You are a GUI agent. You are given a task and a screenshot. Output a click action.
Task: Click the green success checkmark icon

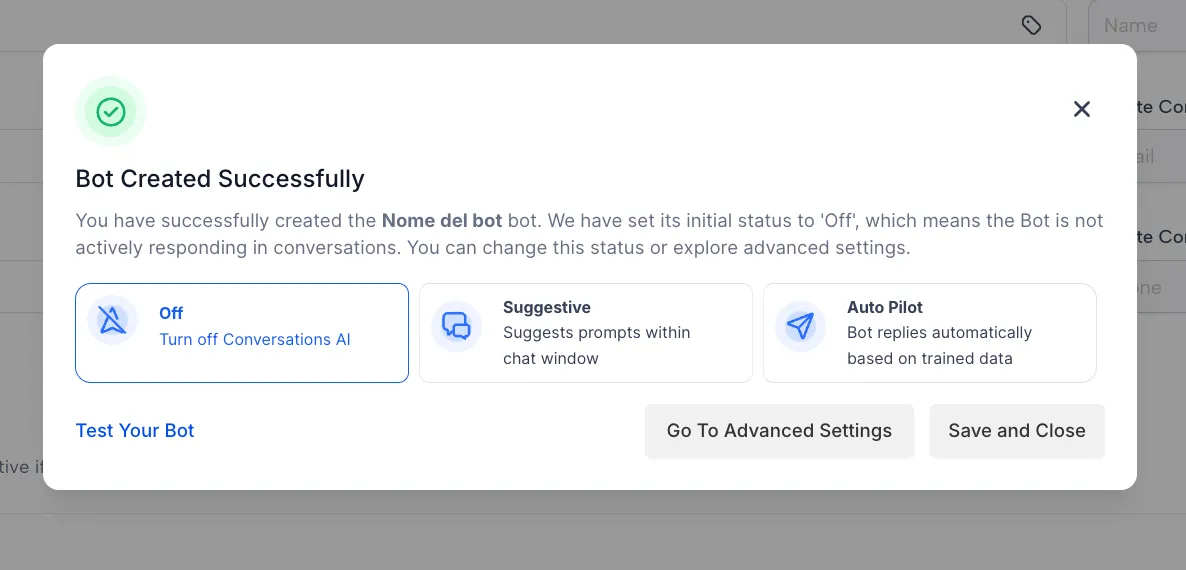tap(111, 112)
